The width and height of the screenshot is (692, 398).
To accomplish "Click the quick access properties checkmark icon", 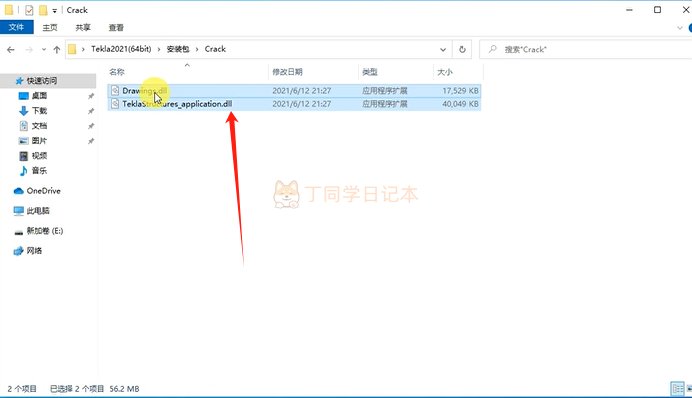I will (x=29, y=10).
